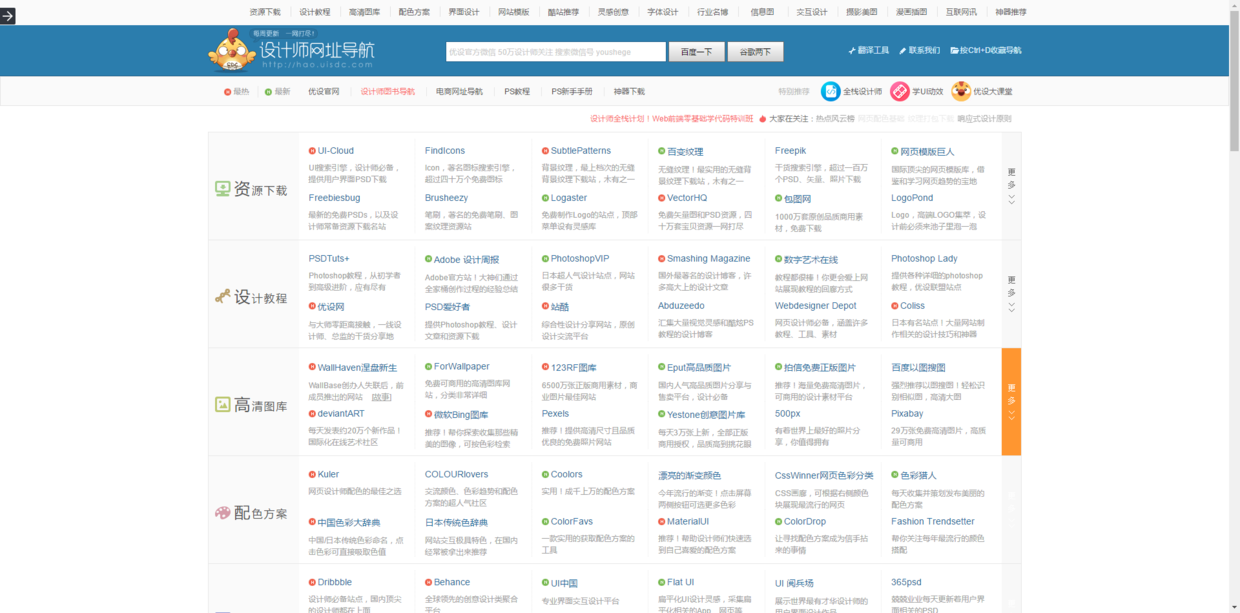Viewport: 1240px width, 613px height.
Task: Open the PSDTuts+ link
Action: [329, 259]
